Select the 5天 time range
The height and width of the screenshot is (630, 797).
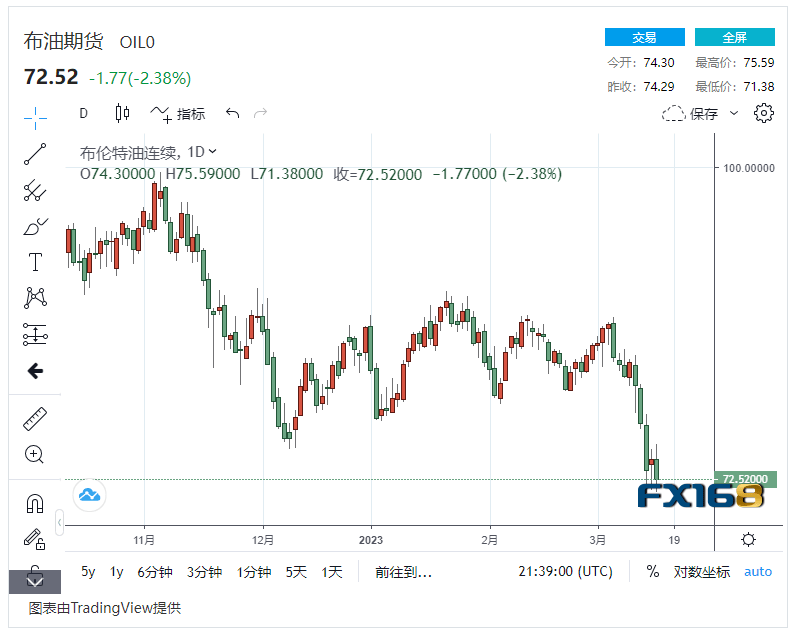click(x=296, y=572)
